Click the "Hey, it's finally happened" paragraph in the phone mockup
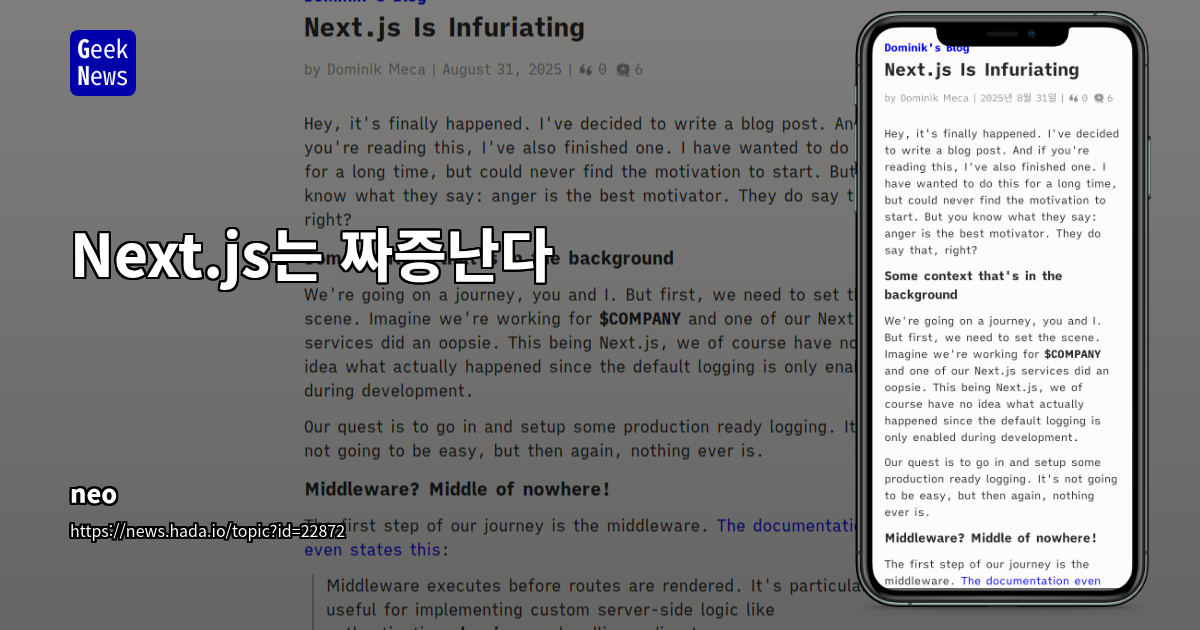 click(x=1001, y=191)
